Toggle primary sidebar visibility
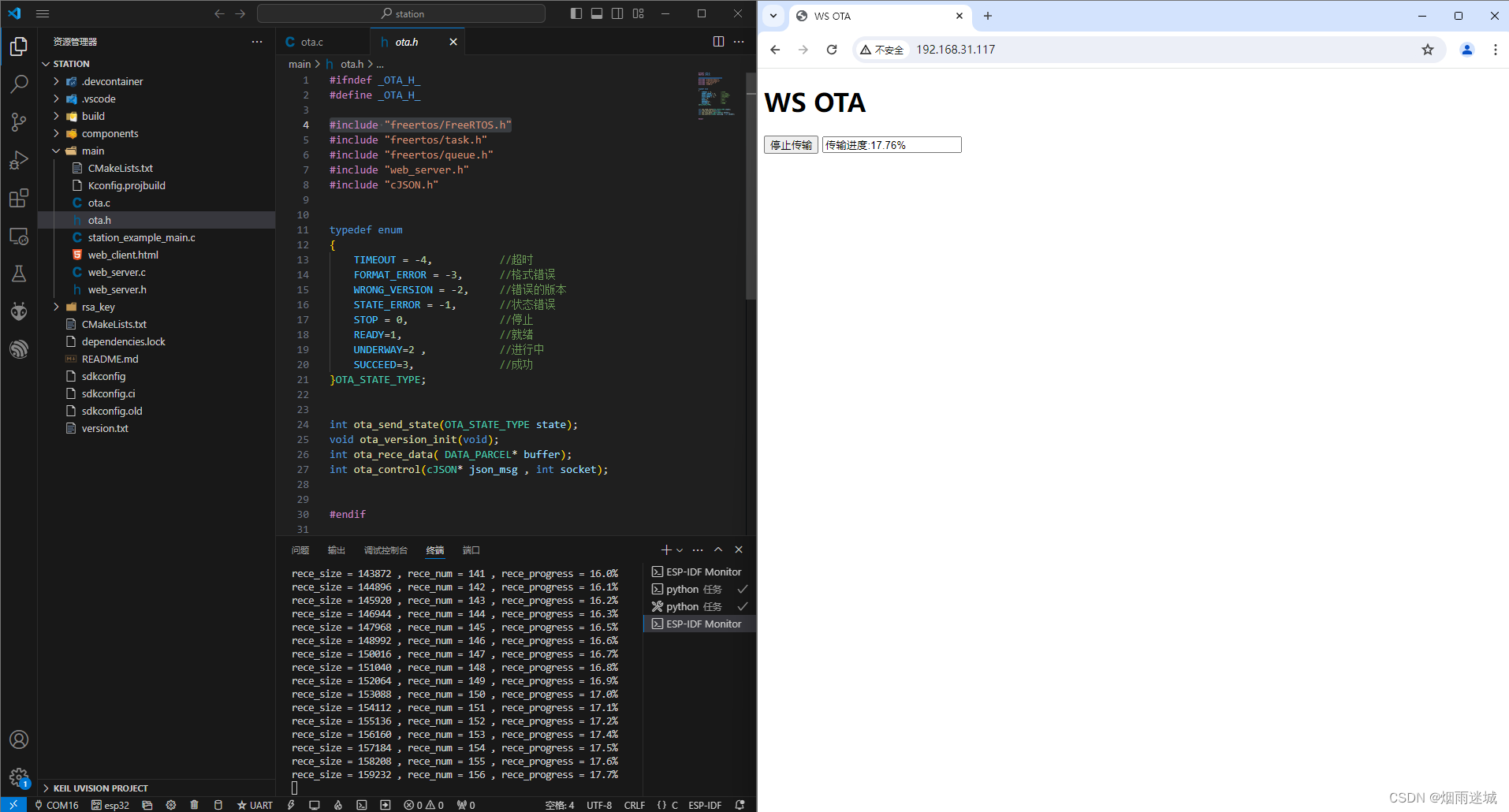 (x=576, y=13)
